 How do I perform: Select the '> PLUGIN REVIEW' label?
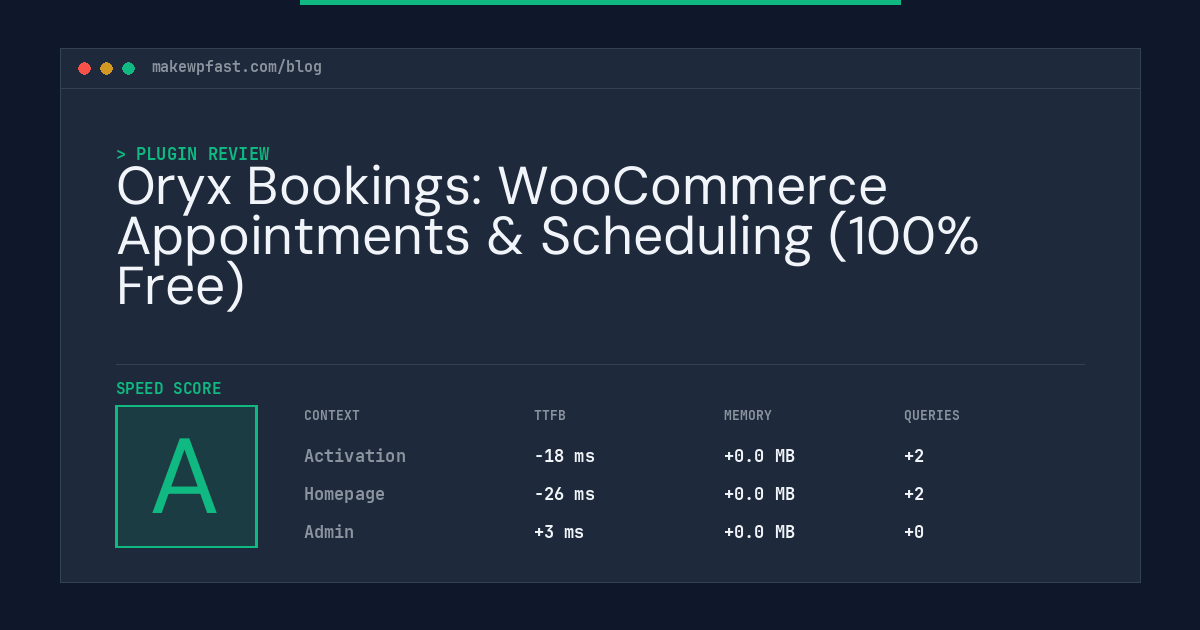192,154
